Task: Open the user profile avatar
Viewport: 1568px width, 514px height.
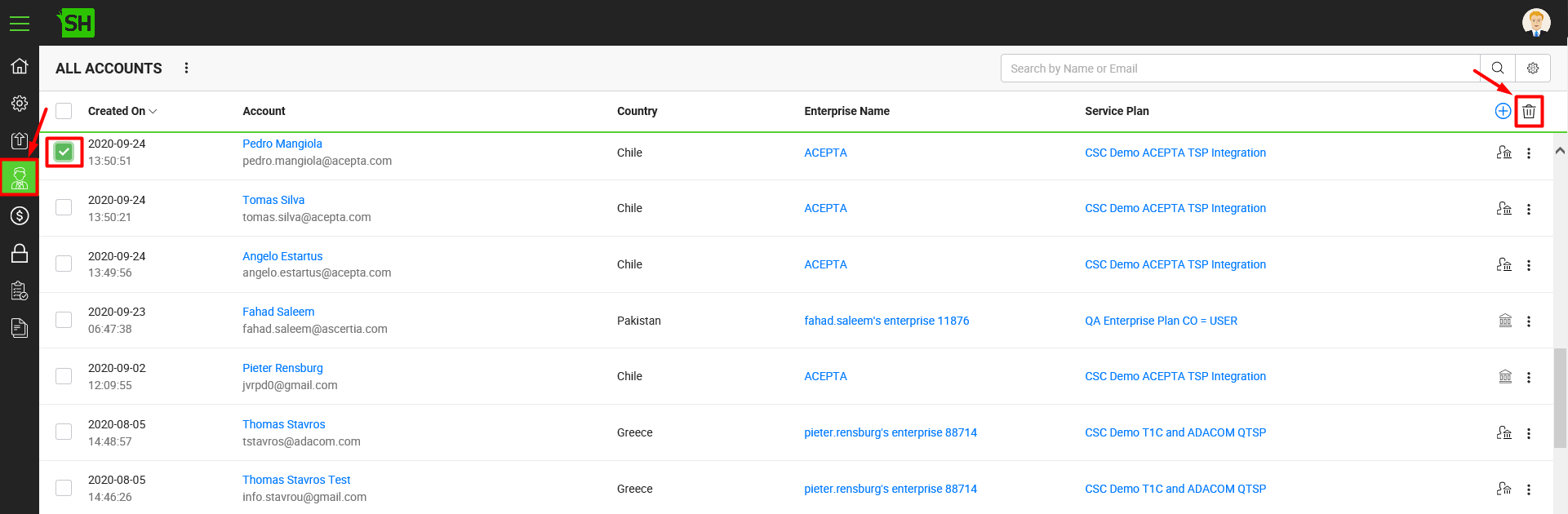Action: tap(1536, 22)
